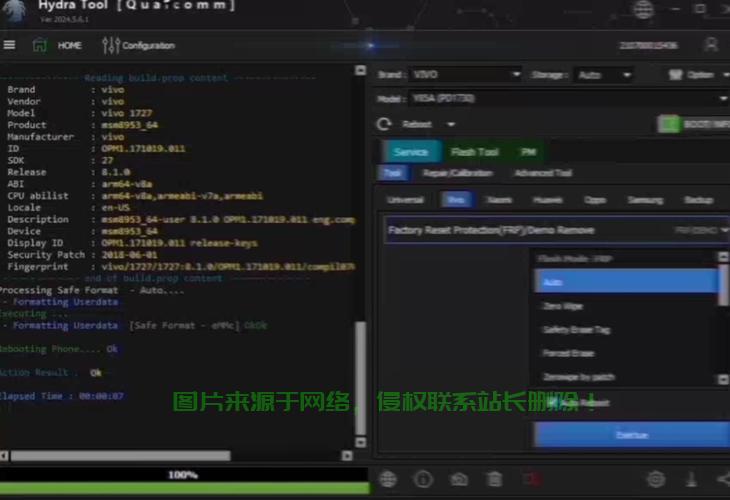
Task: Select the Vivo brand tab
Action: pos(456,200)
